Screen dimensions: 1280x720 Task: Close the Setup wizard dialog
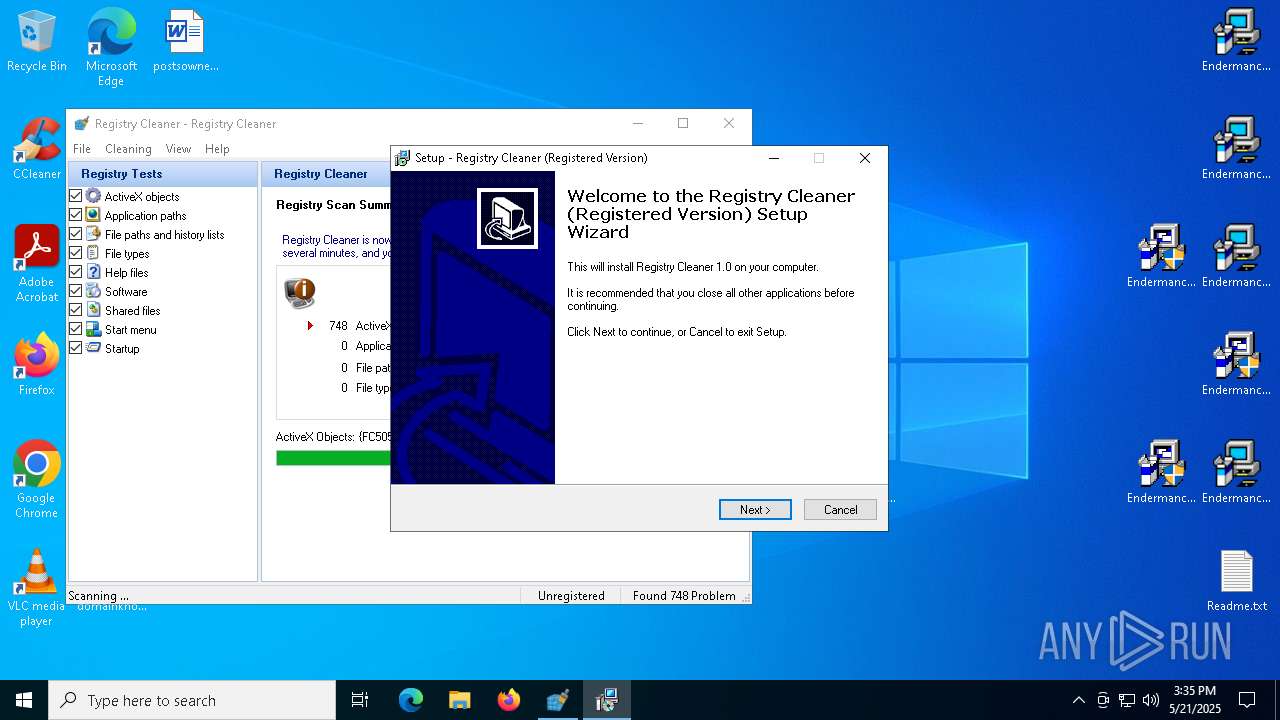(x=865, y=158)
